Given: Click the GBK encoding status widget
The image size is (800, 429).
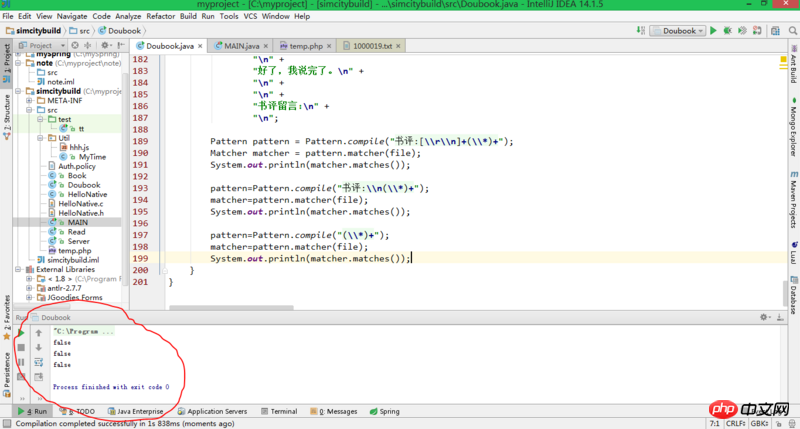Looking at the screenshot, I should click(760, 423).
